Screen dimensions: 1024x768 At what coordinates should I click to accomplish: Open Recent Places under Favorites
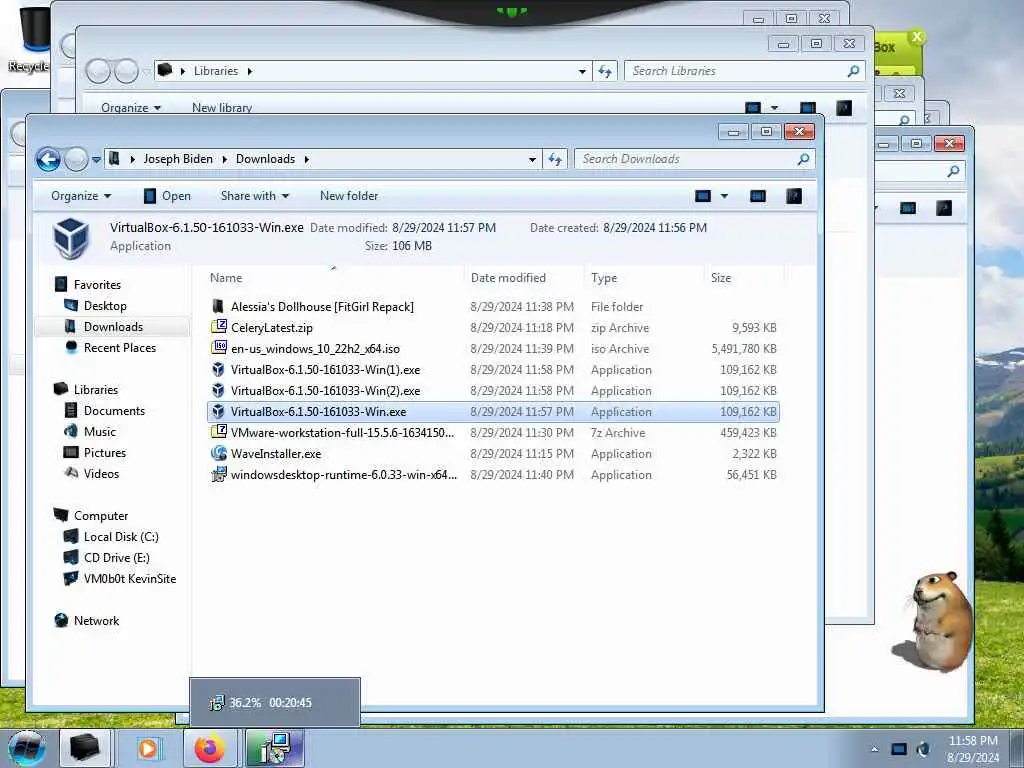[120, 348]
